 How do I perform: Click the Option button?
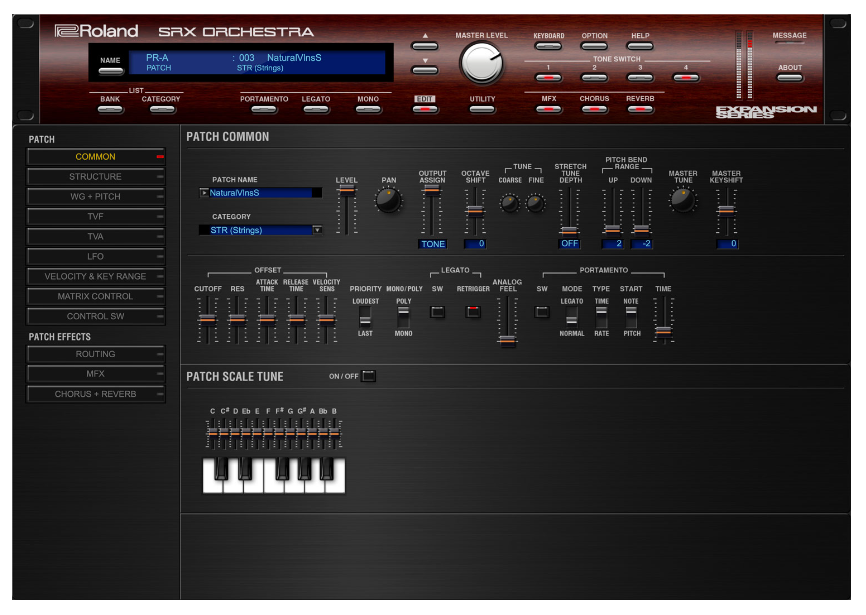click(594, 46)
